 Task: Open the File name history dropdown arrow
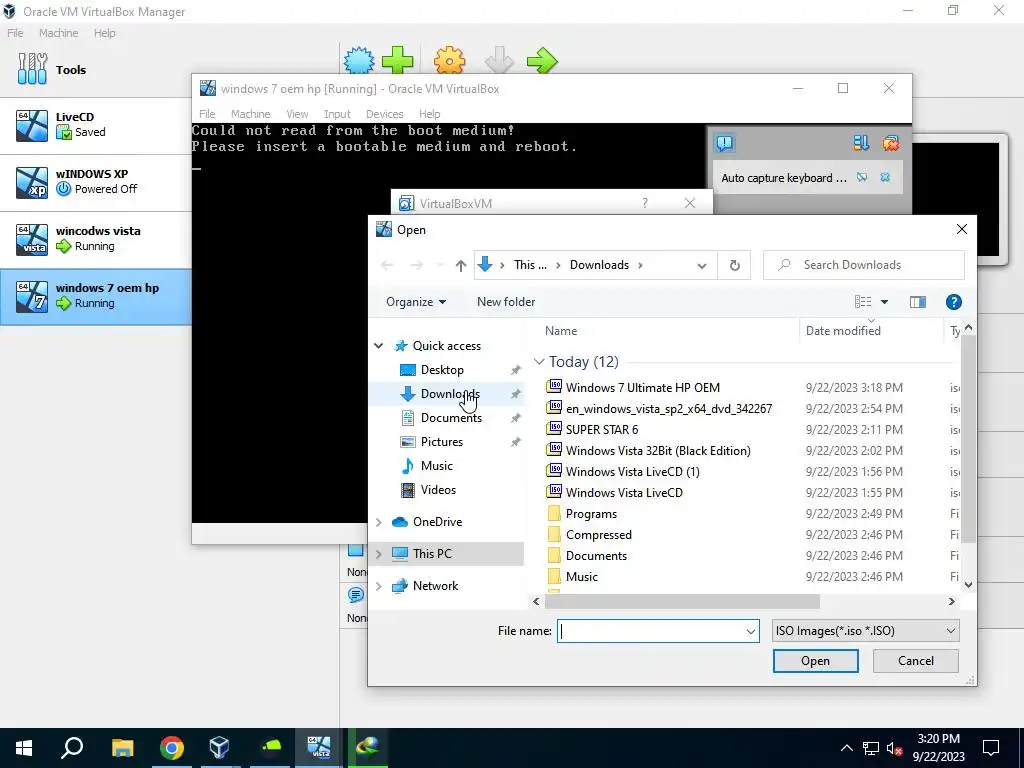click(x=750, y=631)
